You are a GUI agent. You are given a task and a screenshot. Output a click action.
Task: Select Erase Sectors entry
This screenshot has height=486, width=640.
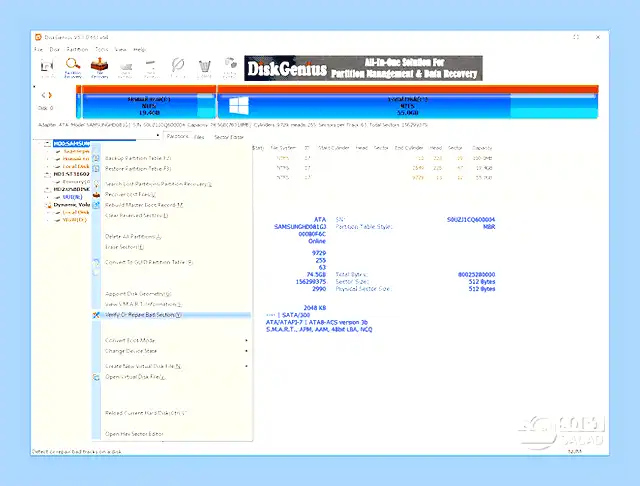(x=171, y=247)
